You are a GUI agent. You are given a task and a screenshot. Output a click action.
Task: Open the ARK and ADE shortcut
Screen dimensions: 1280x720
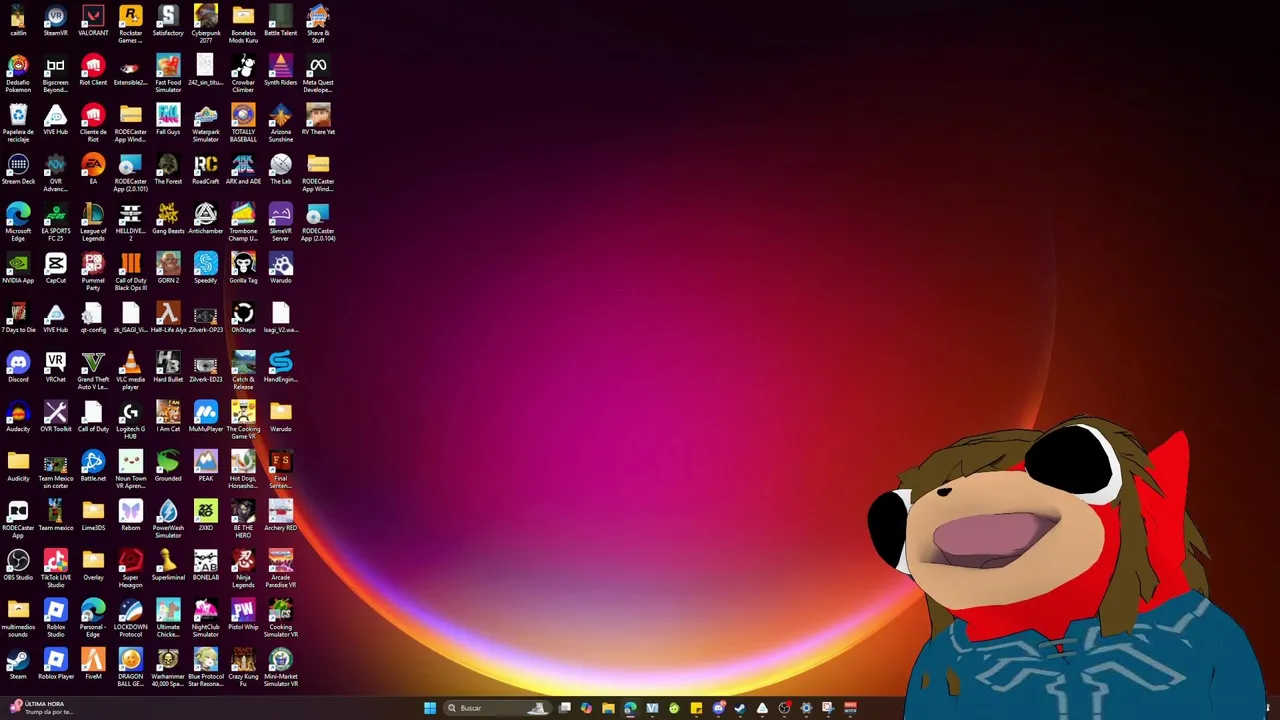(x=243, y=170)
